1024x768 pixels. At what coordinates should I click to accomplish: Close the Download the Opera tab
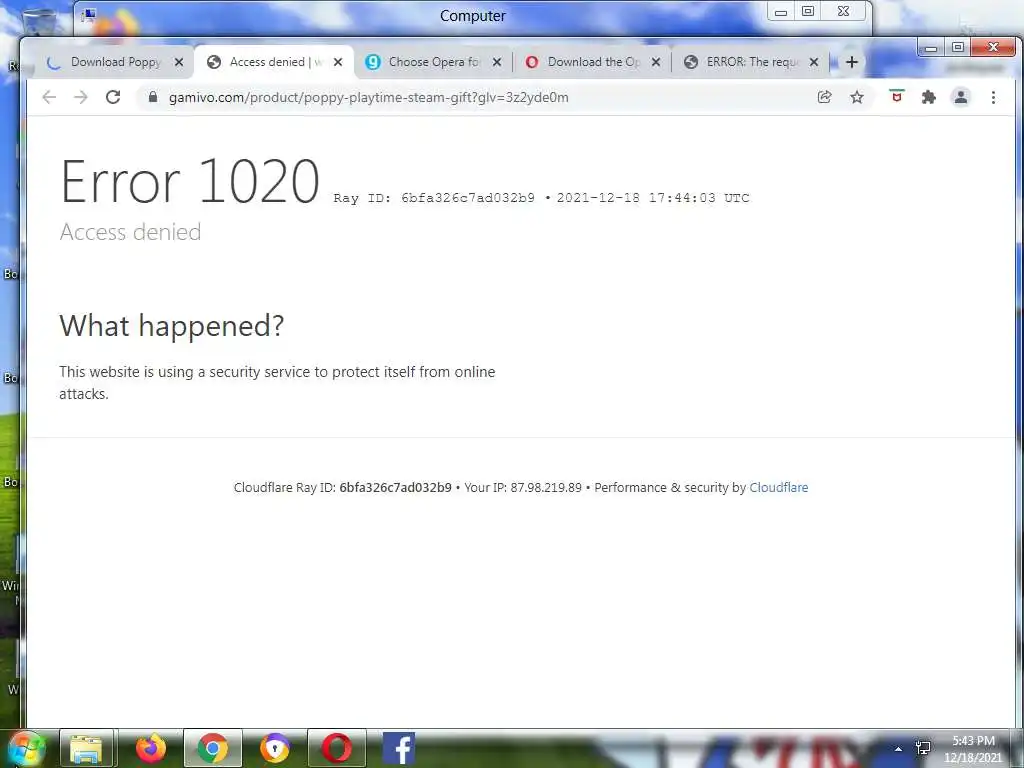tap(656, 62)
